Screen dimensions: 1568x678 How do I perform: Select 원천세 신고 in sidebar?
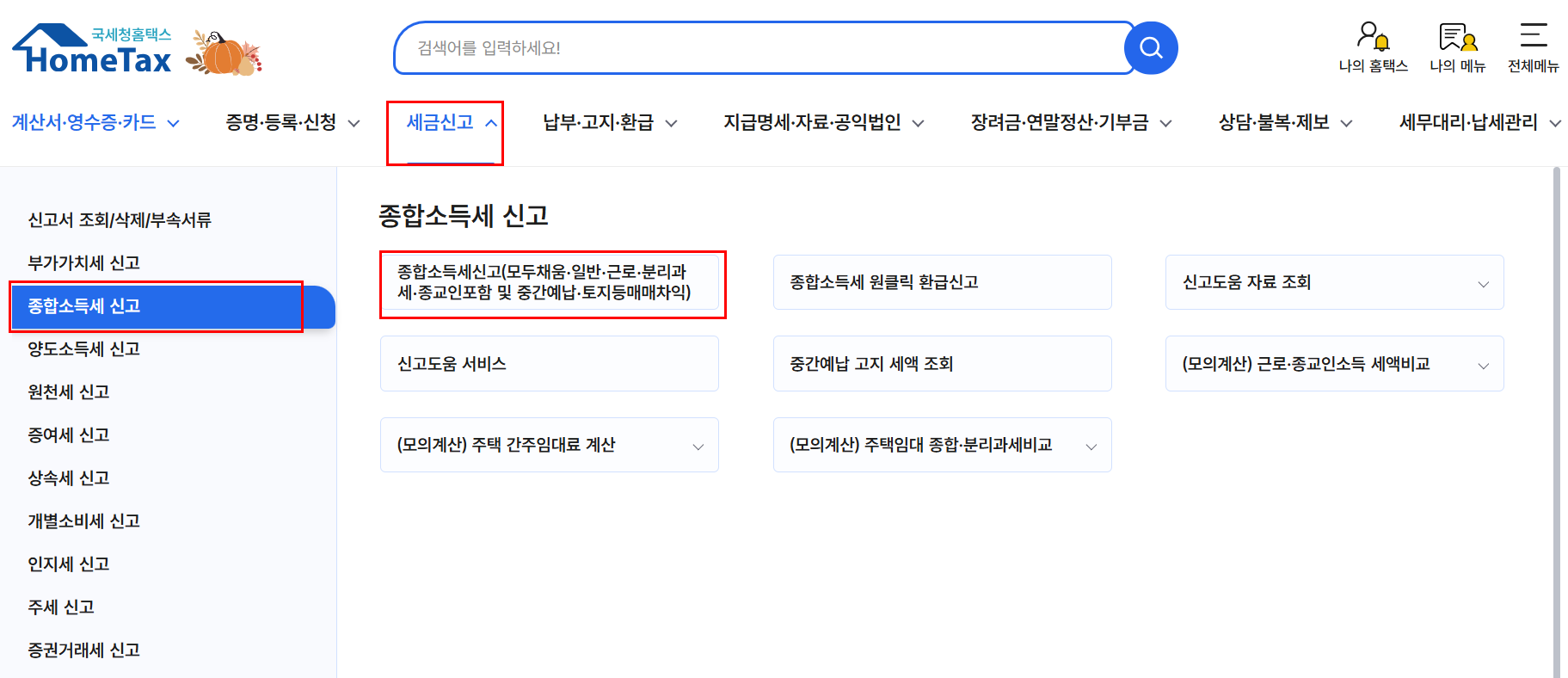(69, 391)
